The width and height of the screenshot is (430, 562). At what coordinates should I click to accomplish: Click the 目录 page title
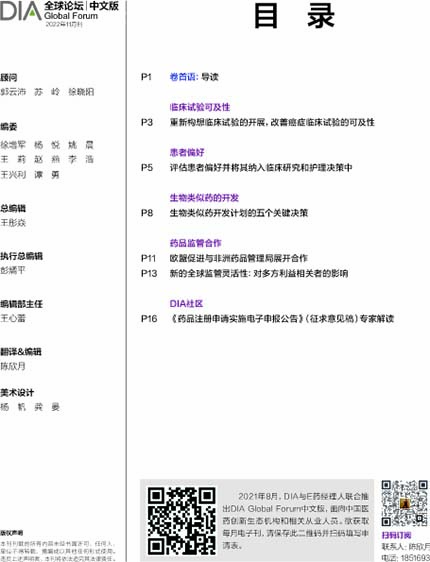click(x=294, y=16)
